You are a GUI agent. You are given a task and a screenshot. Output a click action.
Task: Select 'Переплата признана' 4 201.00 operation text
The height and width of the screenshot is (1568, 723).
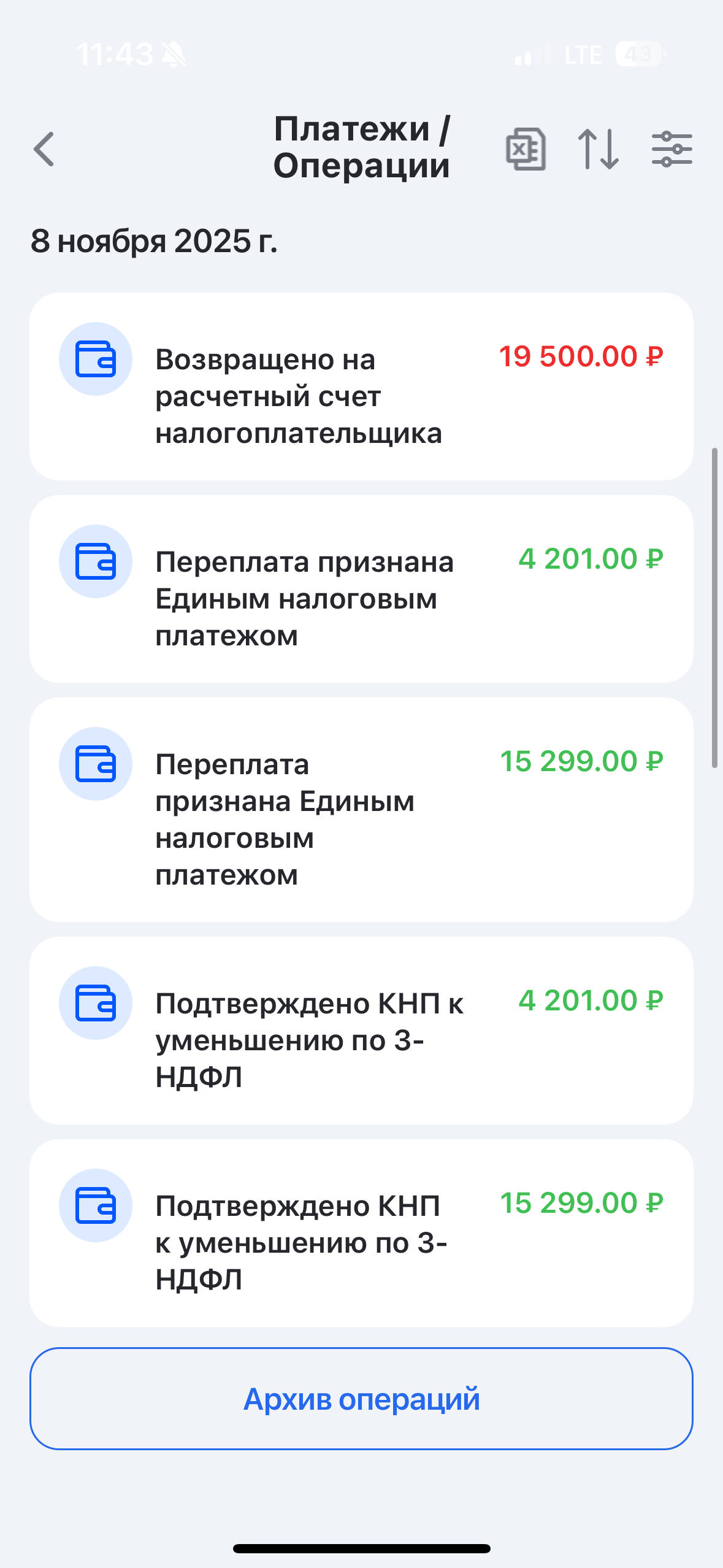tap(304, 599)
